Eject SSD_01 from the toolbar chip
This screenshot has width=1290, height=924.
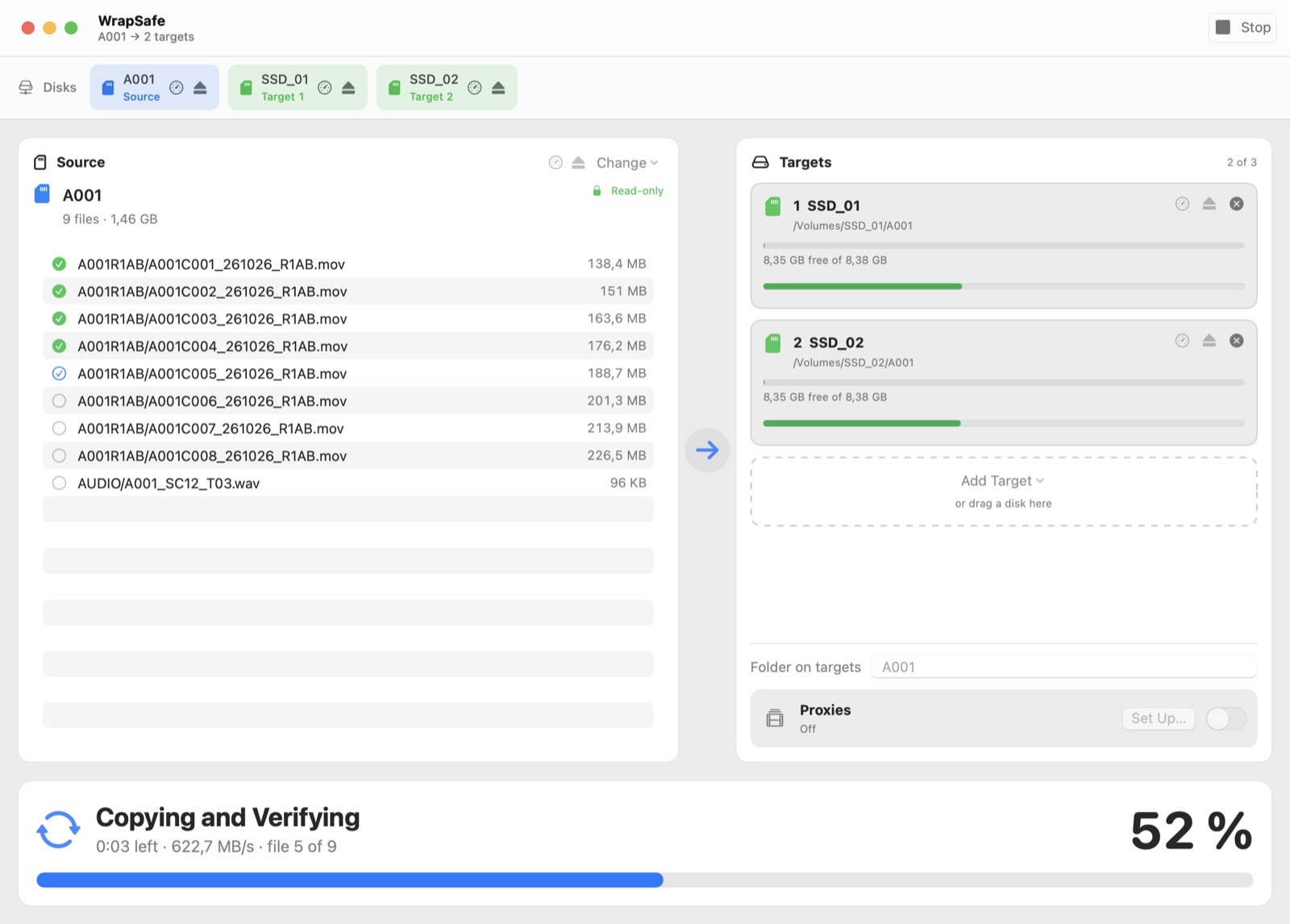coord(348,88)
